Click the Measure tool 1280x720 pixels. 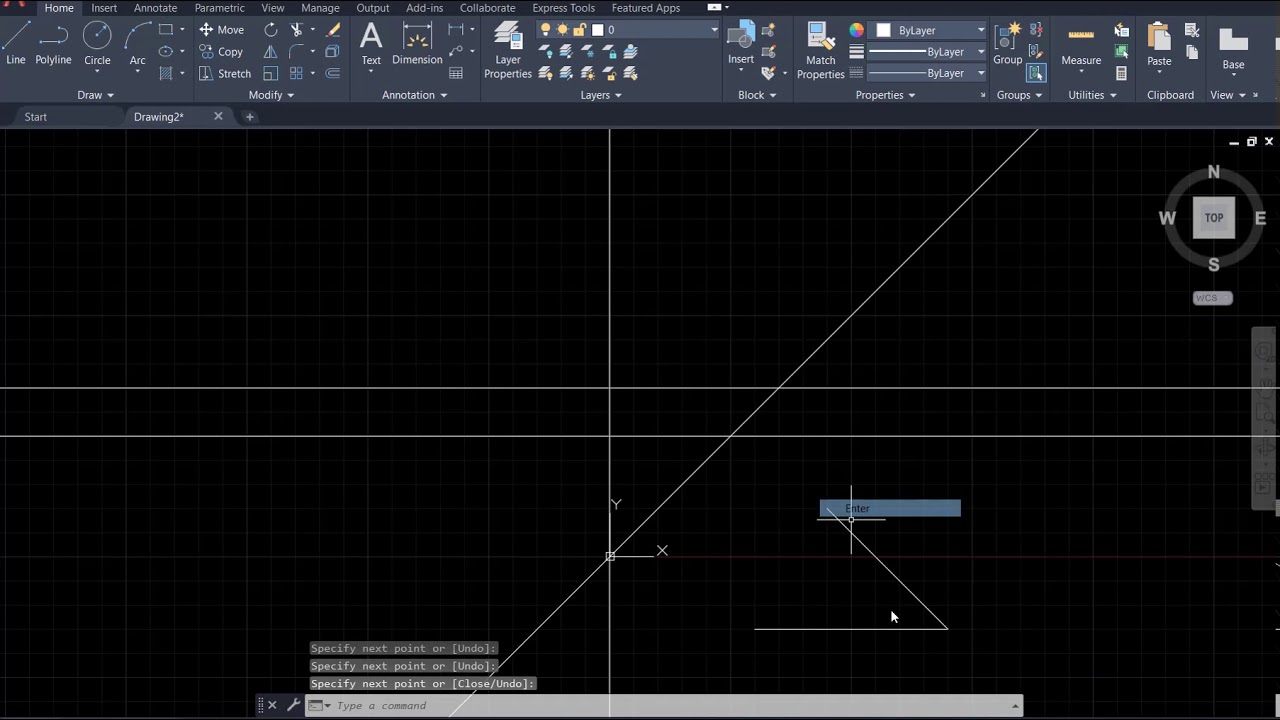(x=1081, y=44)
